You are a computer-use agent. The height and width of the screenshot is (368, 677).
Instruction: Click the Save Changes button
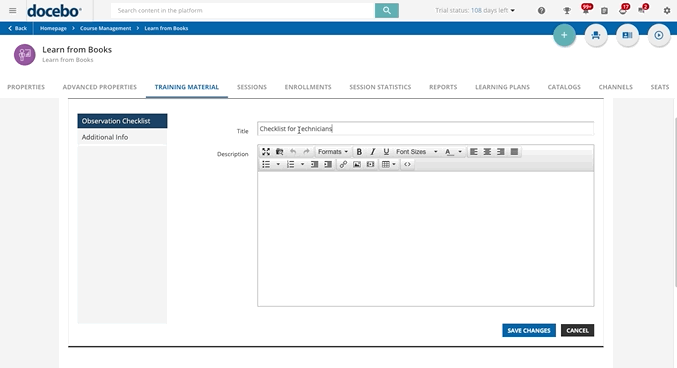click(529, 330)
